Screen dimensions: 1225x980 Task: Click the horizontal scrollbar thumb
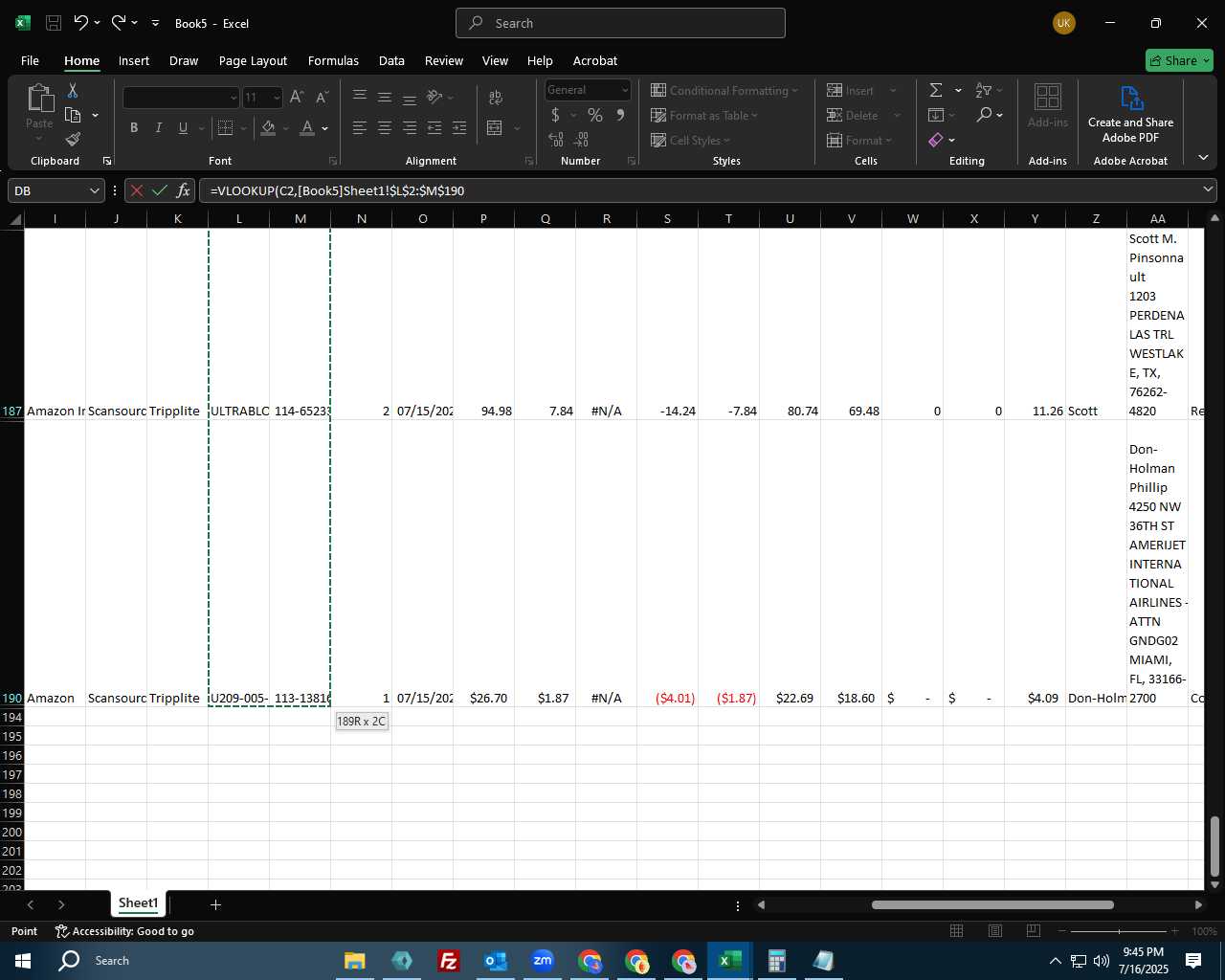(992, 904)
